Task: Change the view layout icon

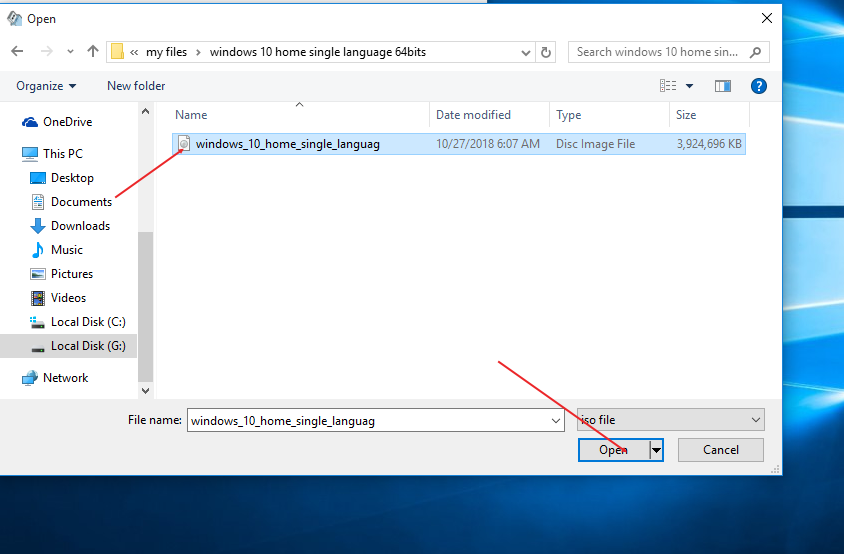Action: tap(668, 86)
